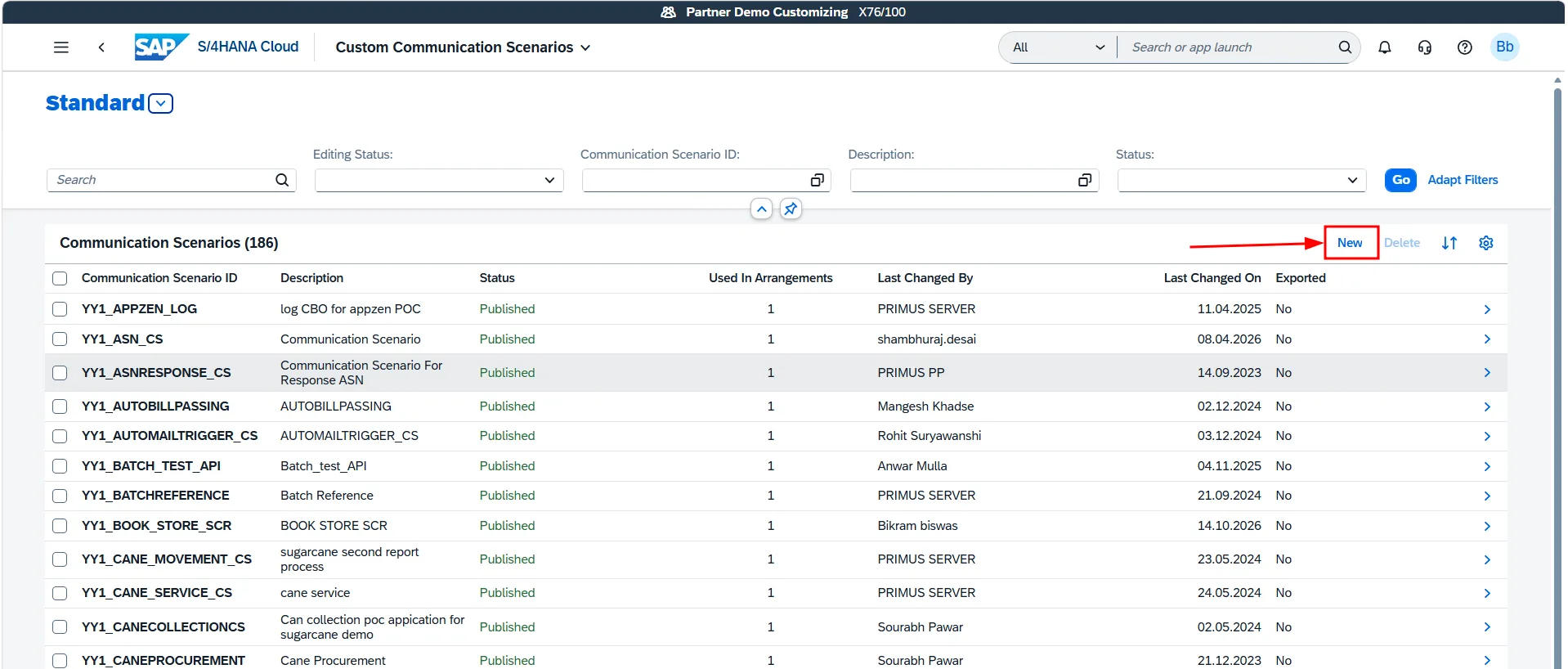1568x669 pixels.
Task: Open the hamburger navigation menu
Action: pos(60,47)
